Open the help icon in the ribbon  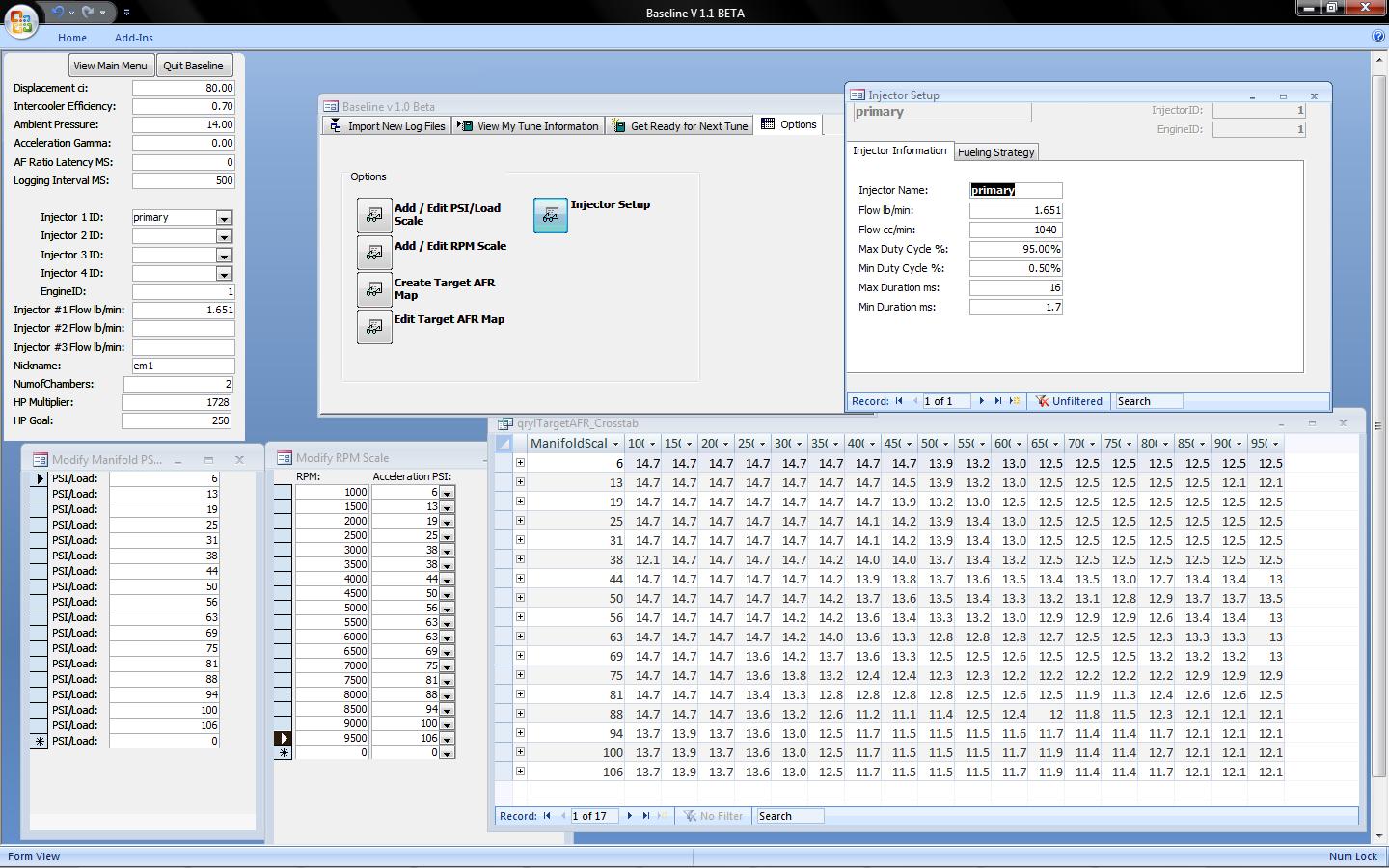[x=1377, y=37]
